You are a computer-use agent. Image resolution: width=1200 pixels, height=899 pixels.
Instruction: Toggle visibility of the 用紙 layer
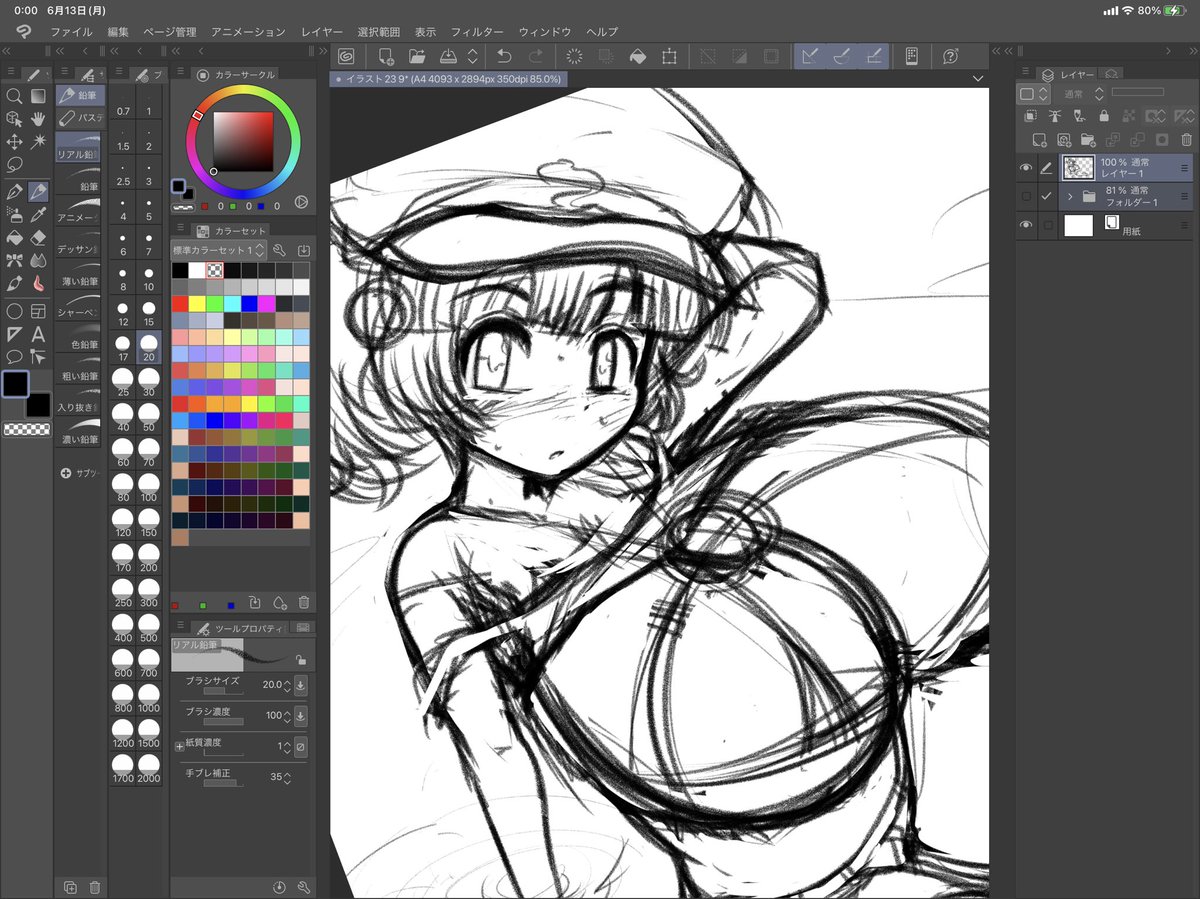1026,224
